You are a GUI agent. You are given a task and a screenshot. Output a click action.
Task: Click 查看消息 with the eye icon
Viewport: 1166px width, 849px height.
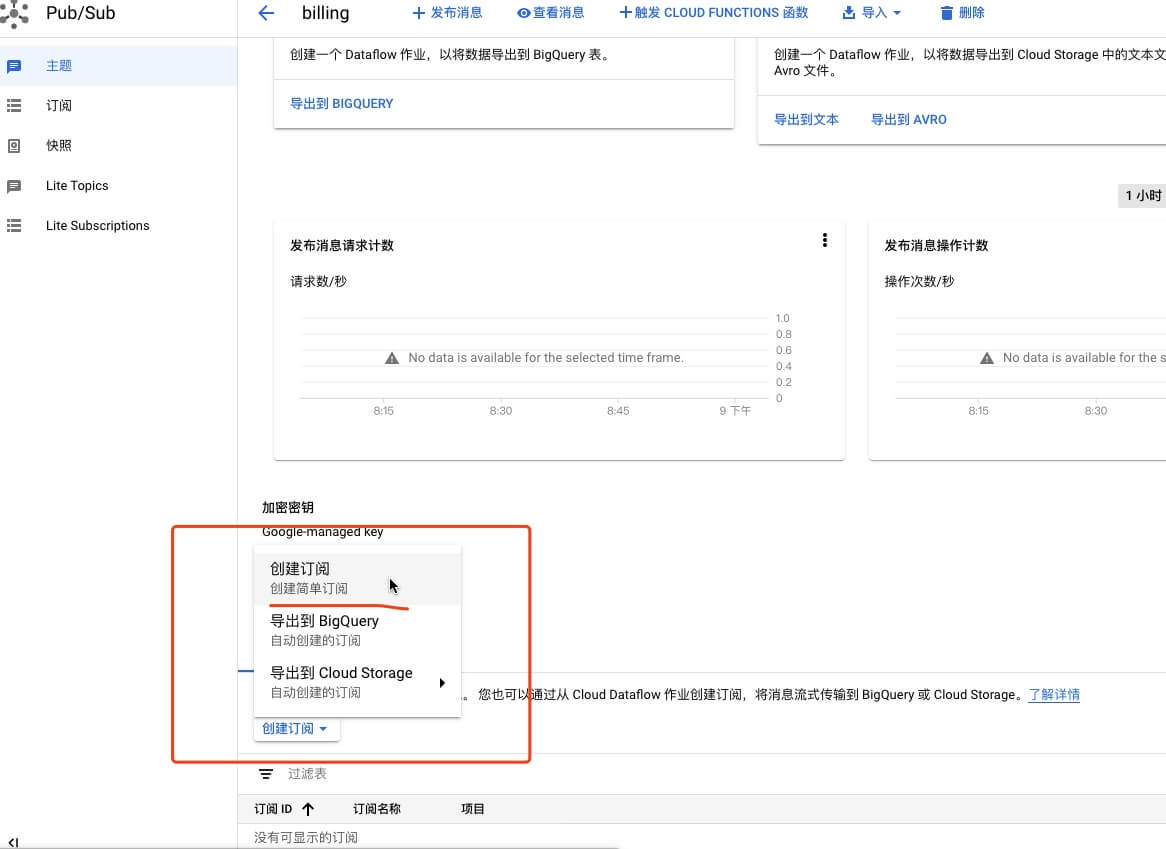pos(550,13)
